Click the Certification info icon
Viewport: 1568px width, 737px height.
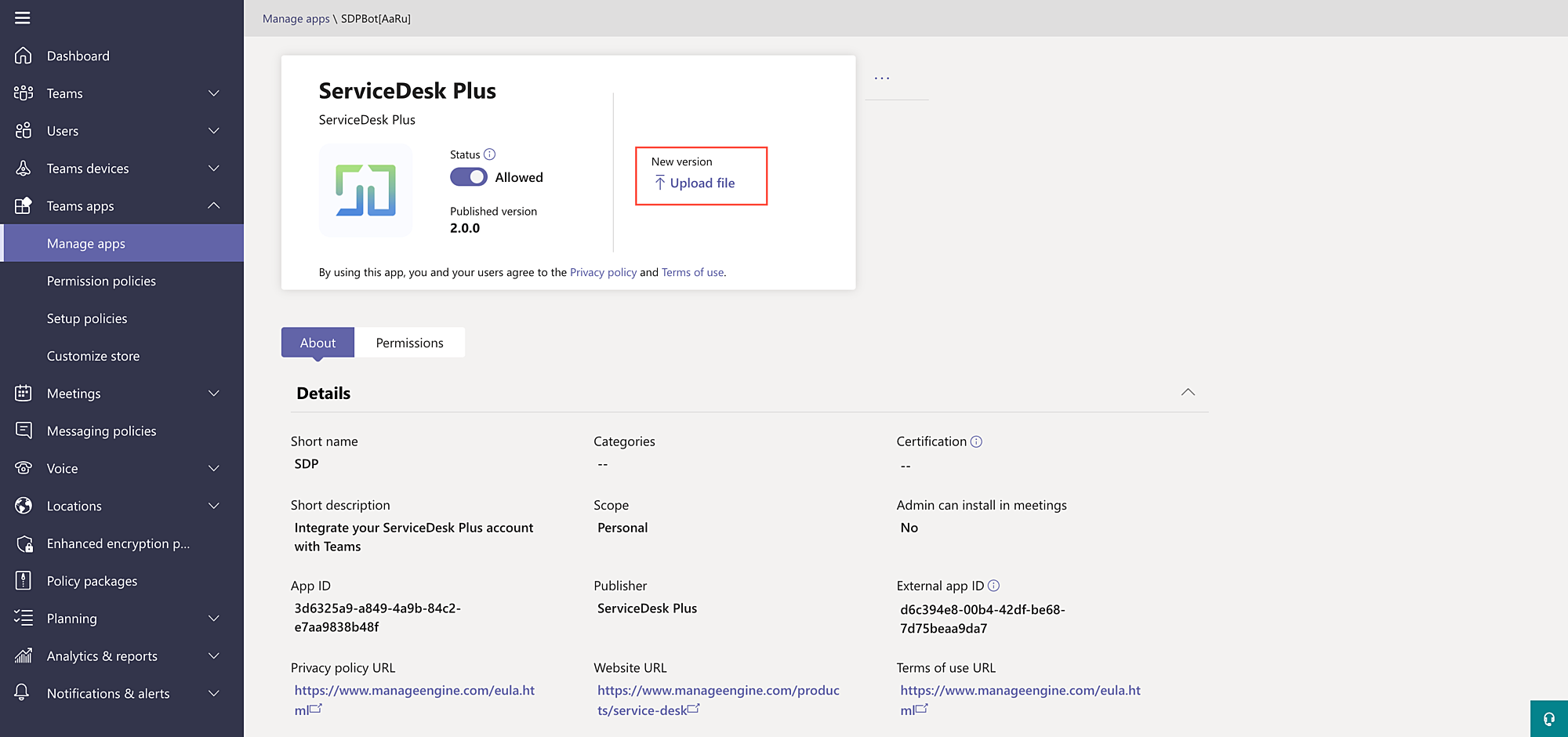(976, 441)
